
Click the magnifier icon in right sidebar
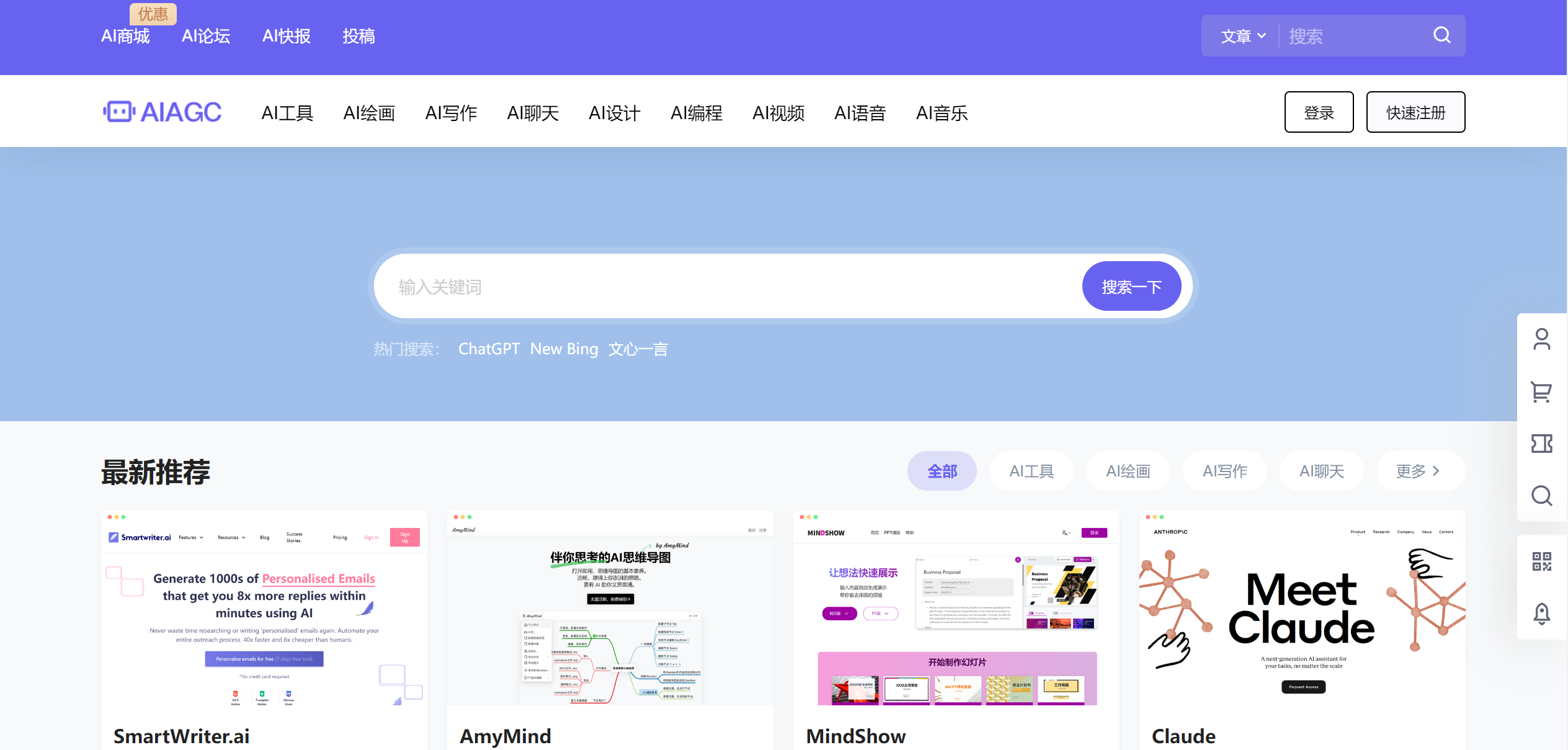tap(1542, 496)
